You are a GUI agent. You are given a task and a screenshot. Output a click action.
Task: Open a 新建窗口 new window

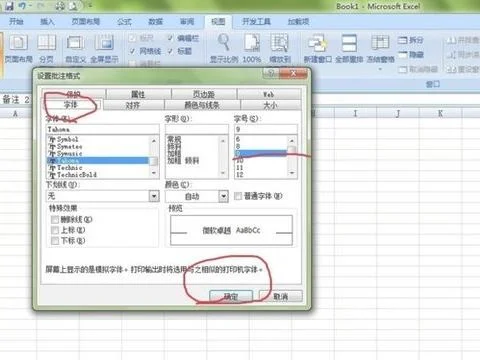317,43
